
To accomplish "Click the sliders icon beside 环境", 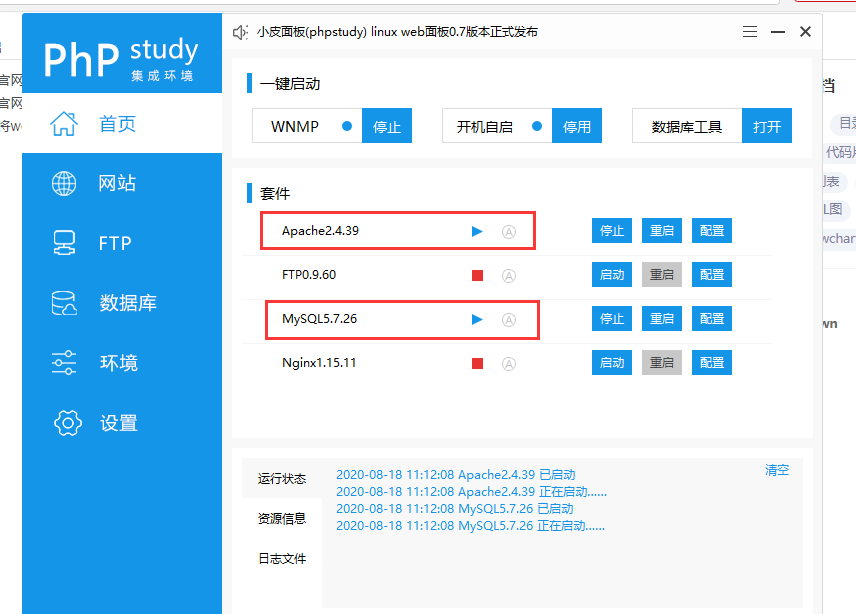I will (64, 363).
